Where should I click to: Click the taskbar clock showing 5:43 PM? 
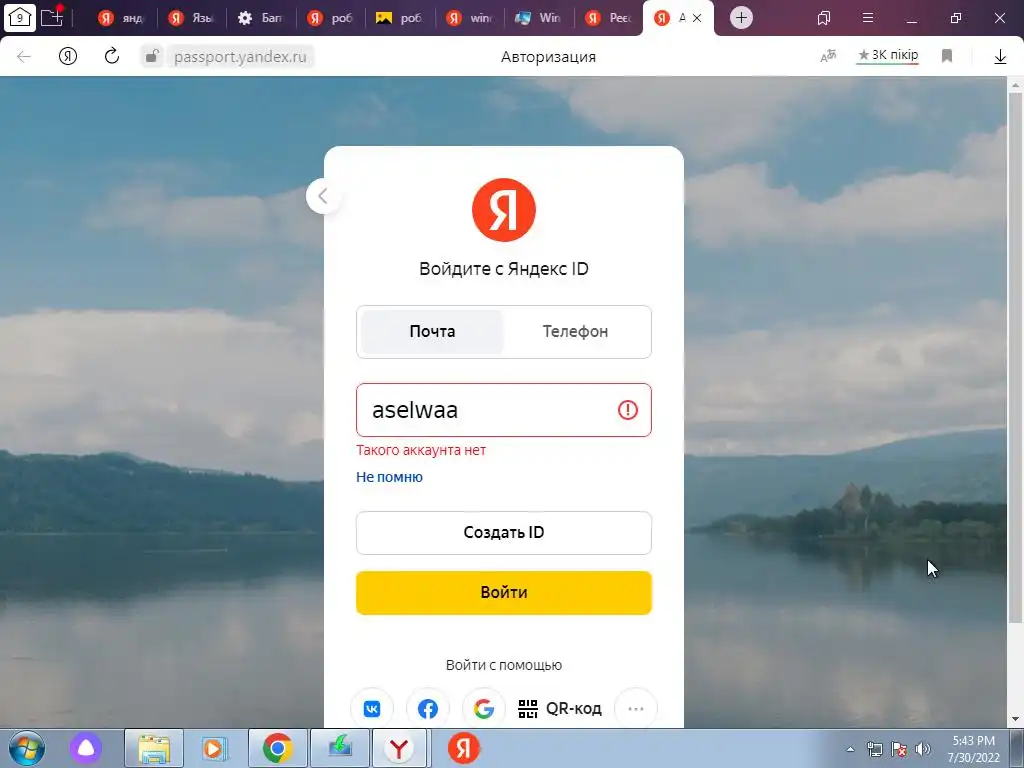click(x=973, y=749)
